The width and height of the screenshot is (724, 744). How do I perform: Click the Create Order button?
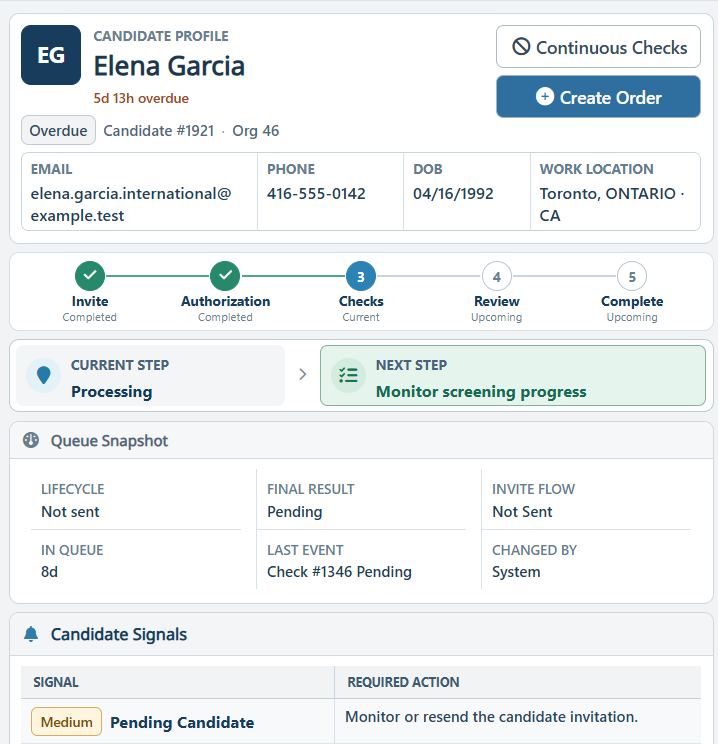click(x=598, y=97)
